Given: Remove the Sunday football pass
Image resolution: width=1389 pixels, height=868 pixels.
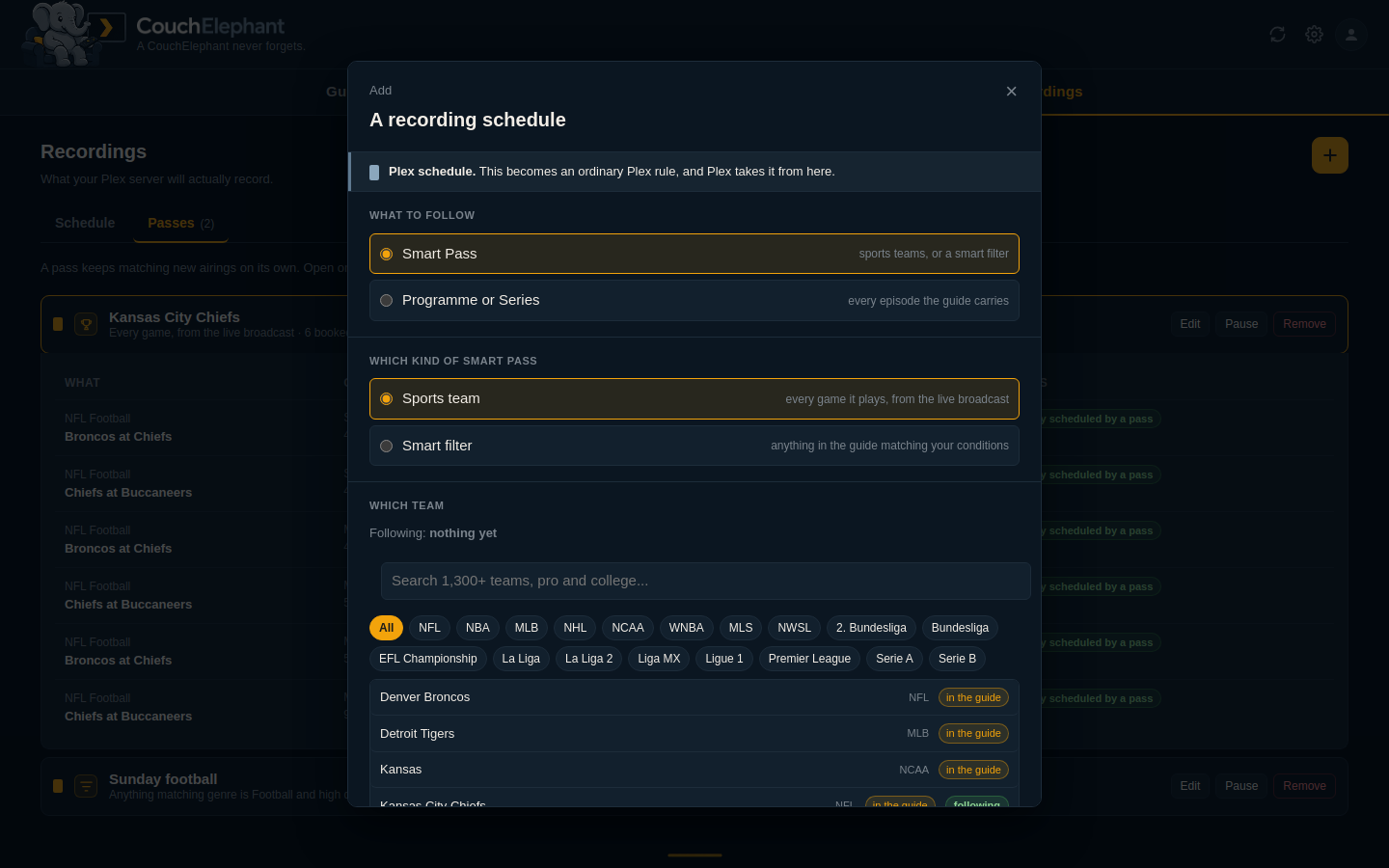Looking at the screenshot, I should click(x=1304, y=786).
